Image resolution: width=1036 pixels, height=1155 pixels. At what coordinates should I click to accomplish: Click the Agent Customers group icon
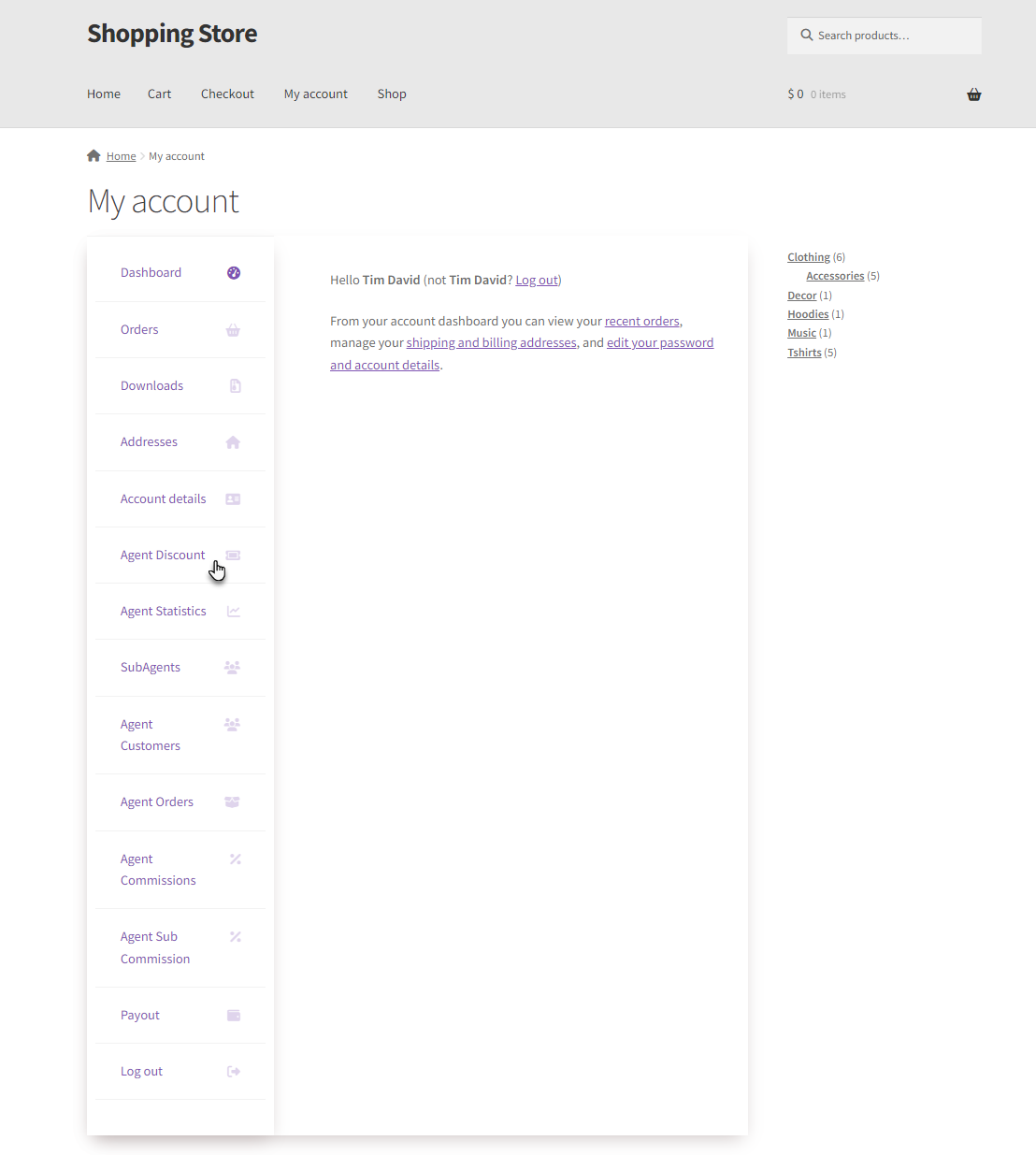[233, 725]
